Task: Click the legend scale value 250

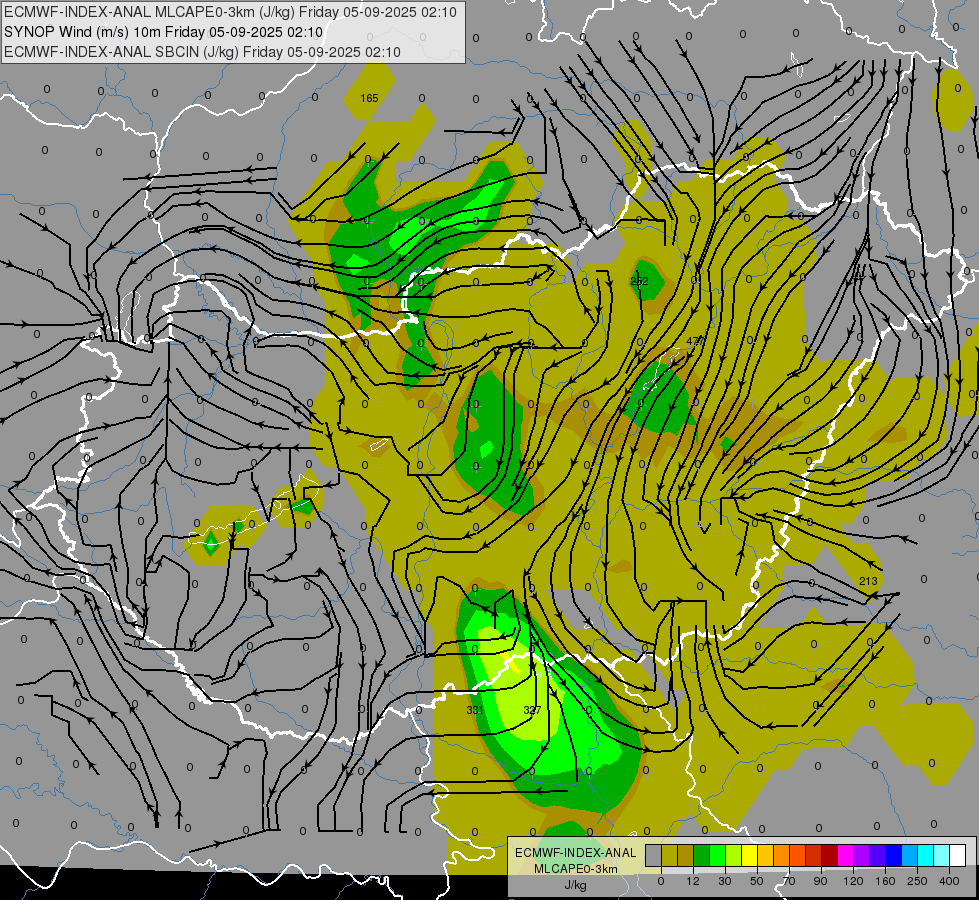Action: (917, 881)
